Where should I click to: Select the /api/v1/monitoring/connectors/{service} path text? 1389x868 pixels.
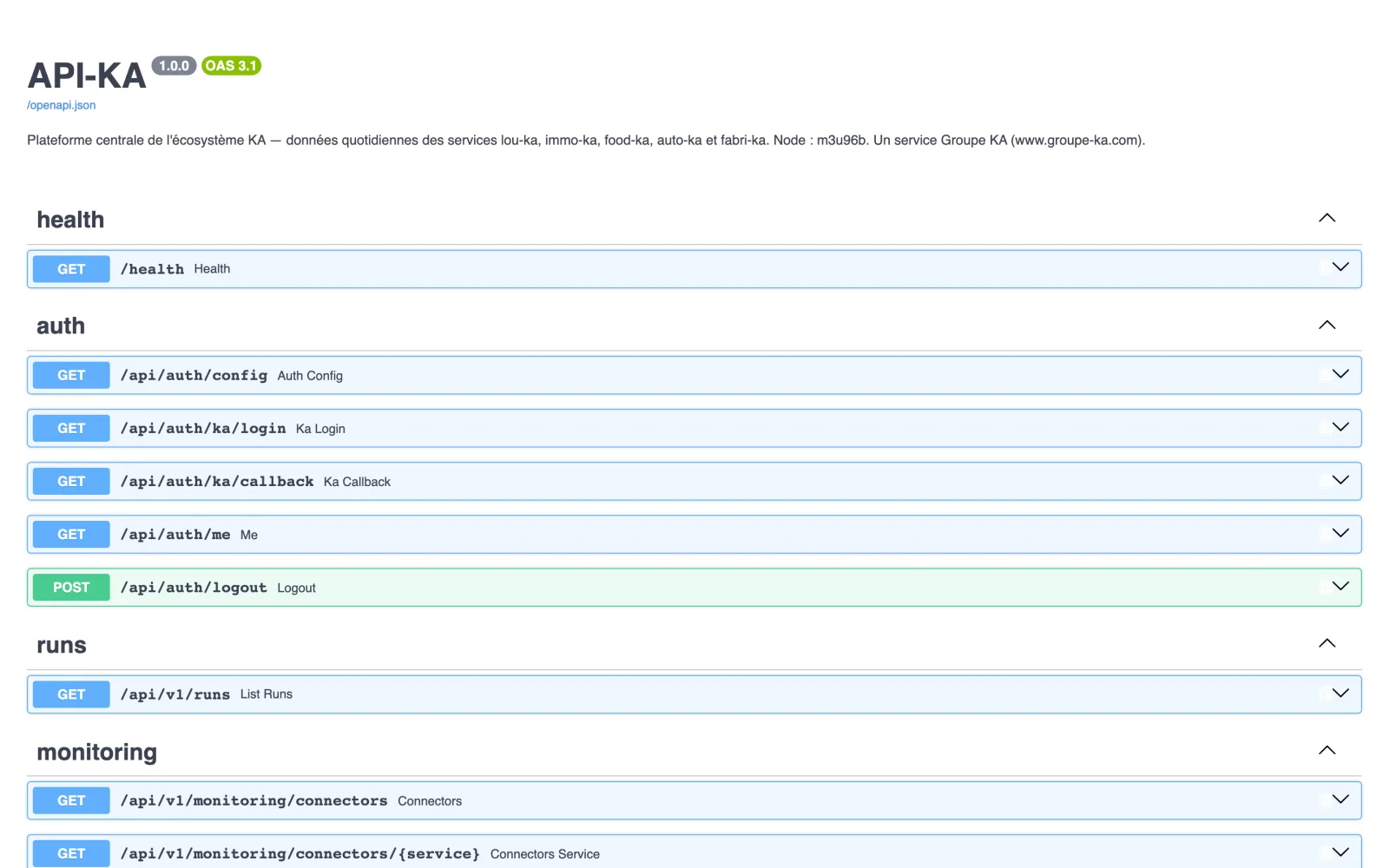pyautogui.click(x=300, y=853)
